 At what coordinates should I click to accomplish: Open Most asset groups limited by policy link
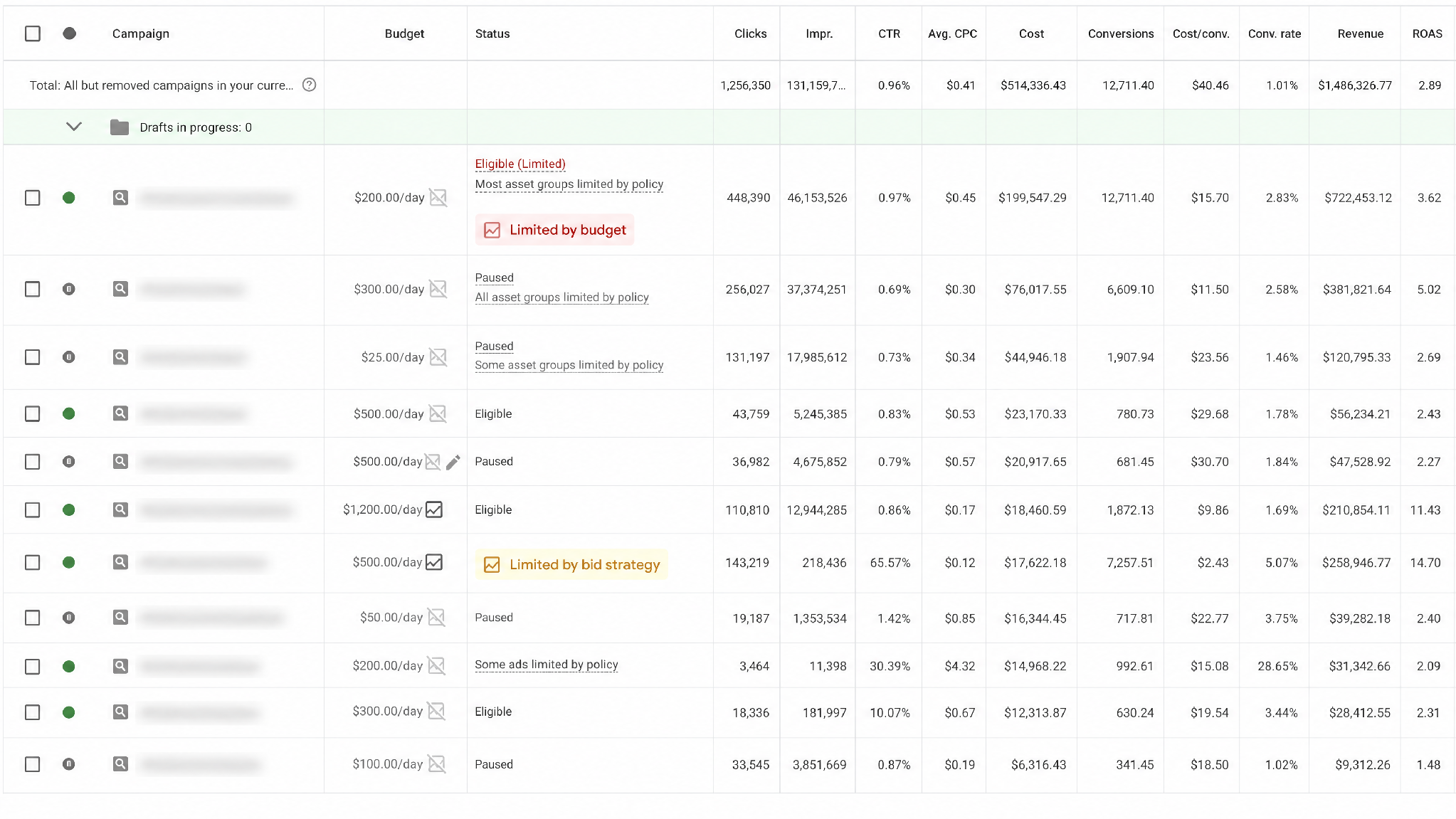tap(569, 184)
